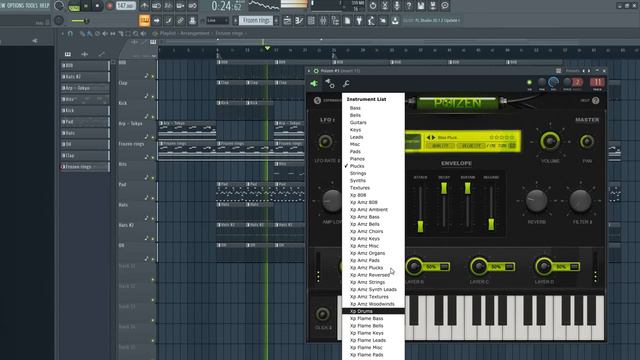Select the Hats #2 pattern in picker
640x360 pixels.
point(84,76)
